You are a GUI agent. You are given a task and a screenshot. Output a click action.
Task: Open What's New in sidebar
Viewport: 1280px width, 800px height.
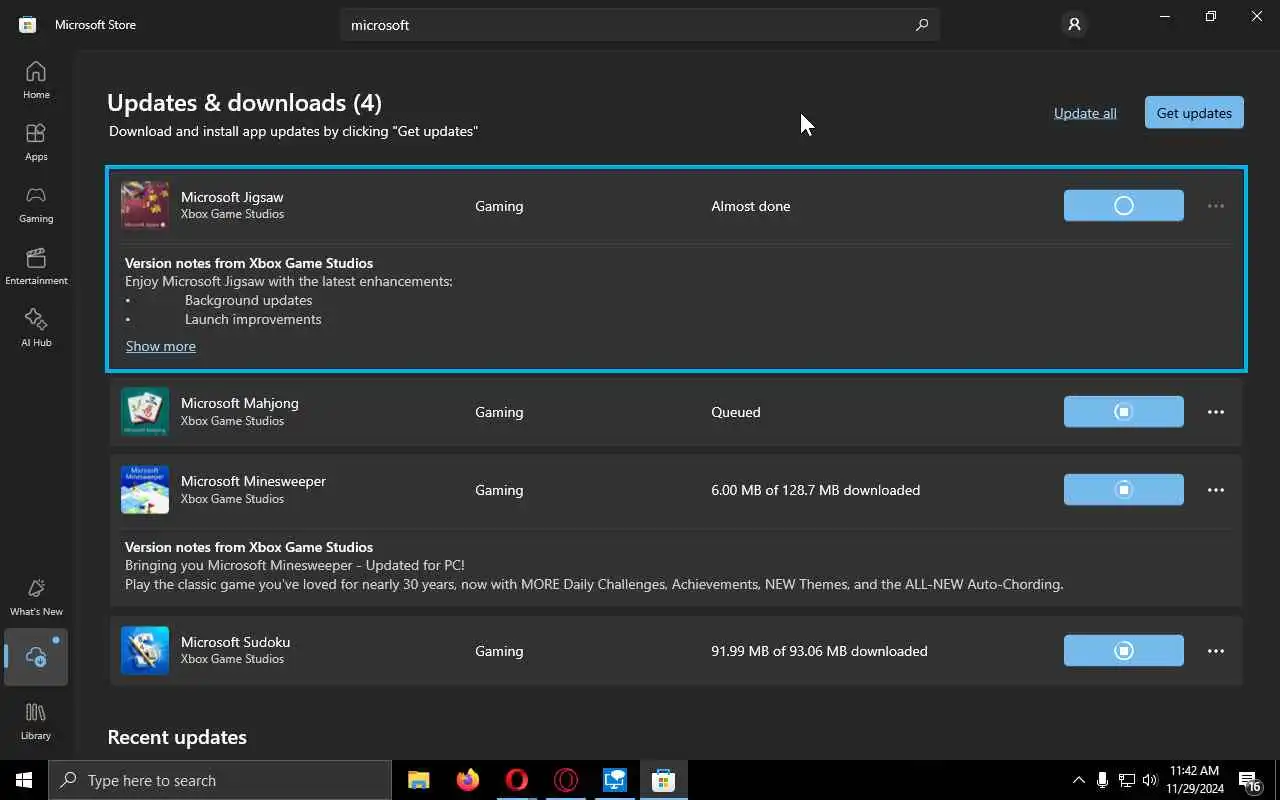[36, 597]
